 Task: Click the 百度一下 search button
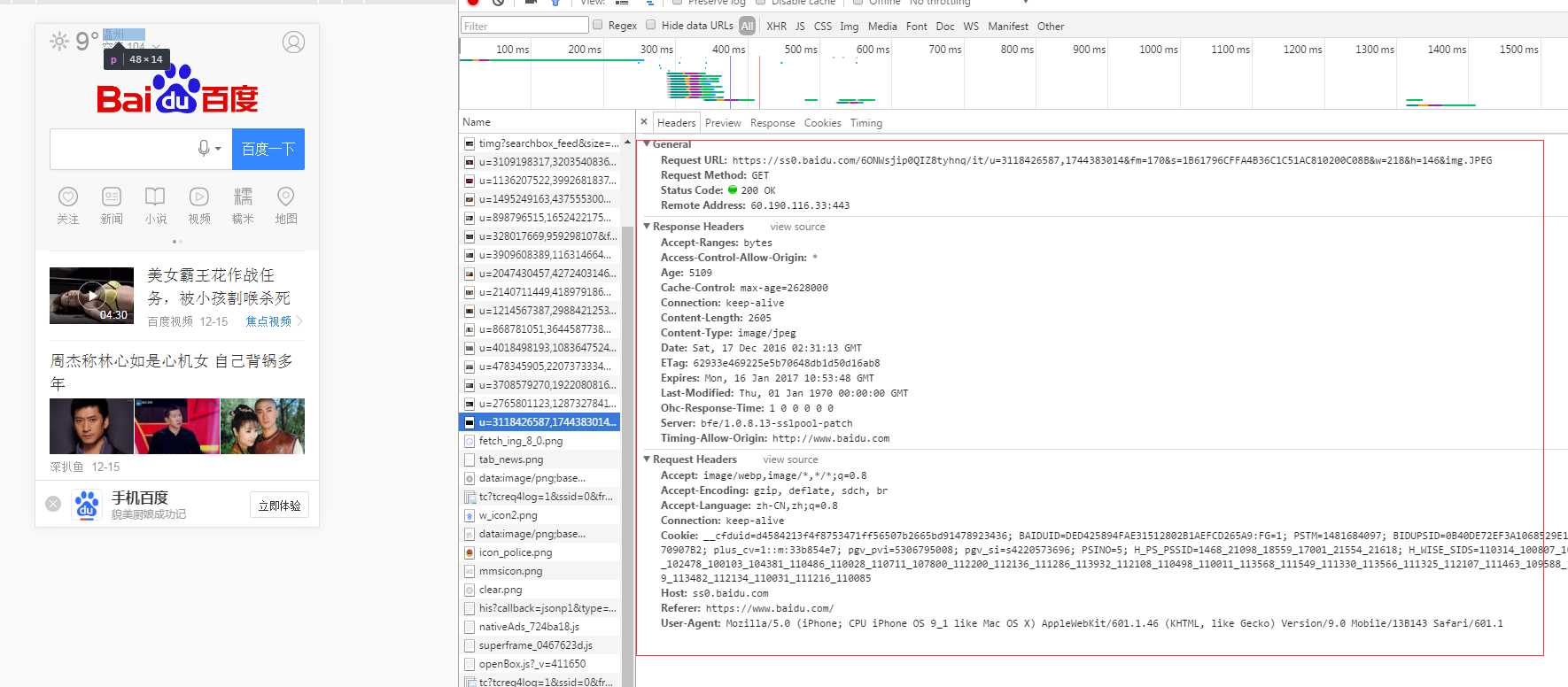tap(268, 149)
